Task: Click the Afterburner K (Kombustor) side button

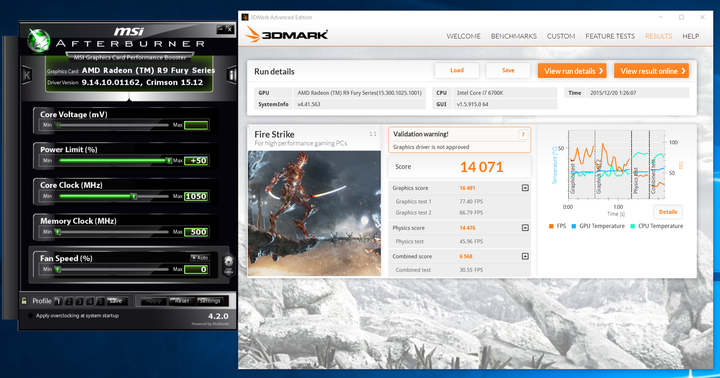Action: [x=27, y=75]
